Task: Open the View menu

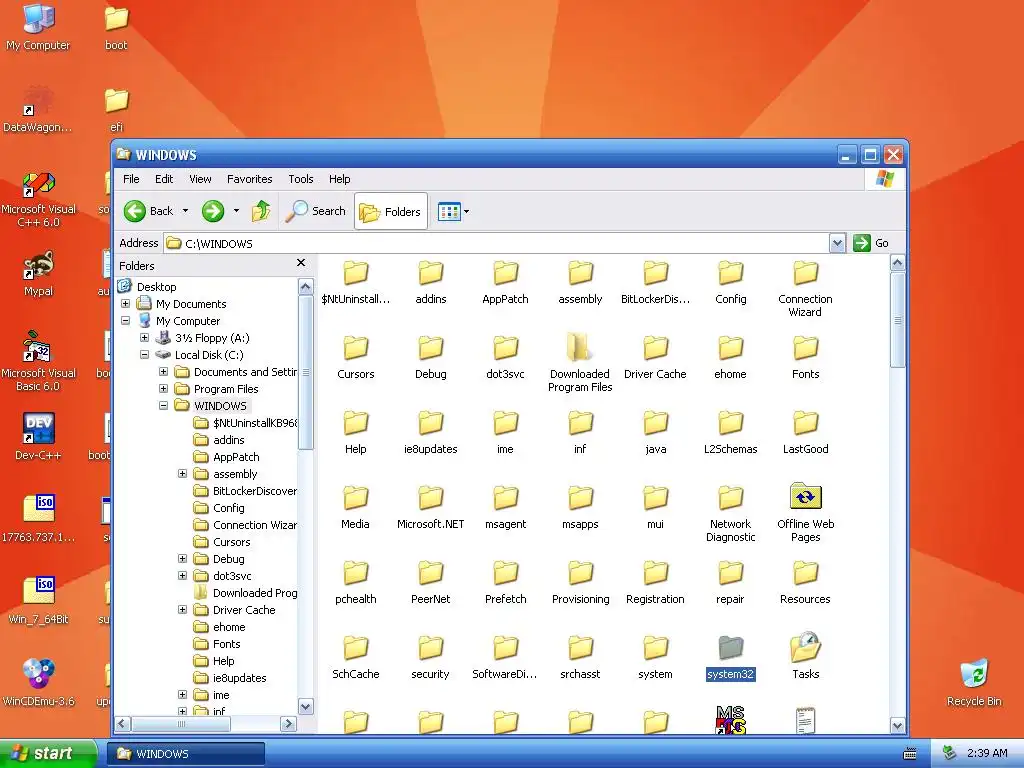Action: coord(200,179)
